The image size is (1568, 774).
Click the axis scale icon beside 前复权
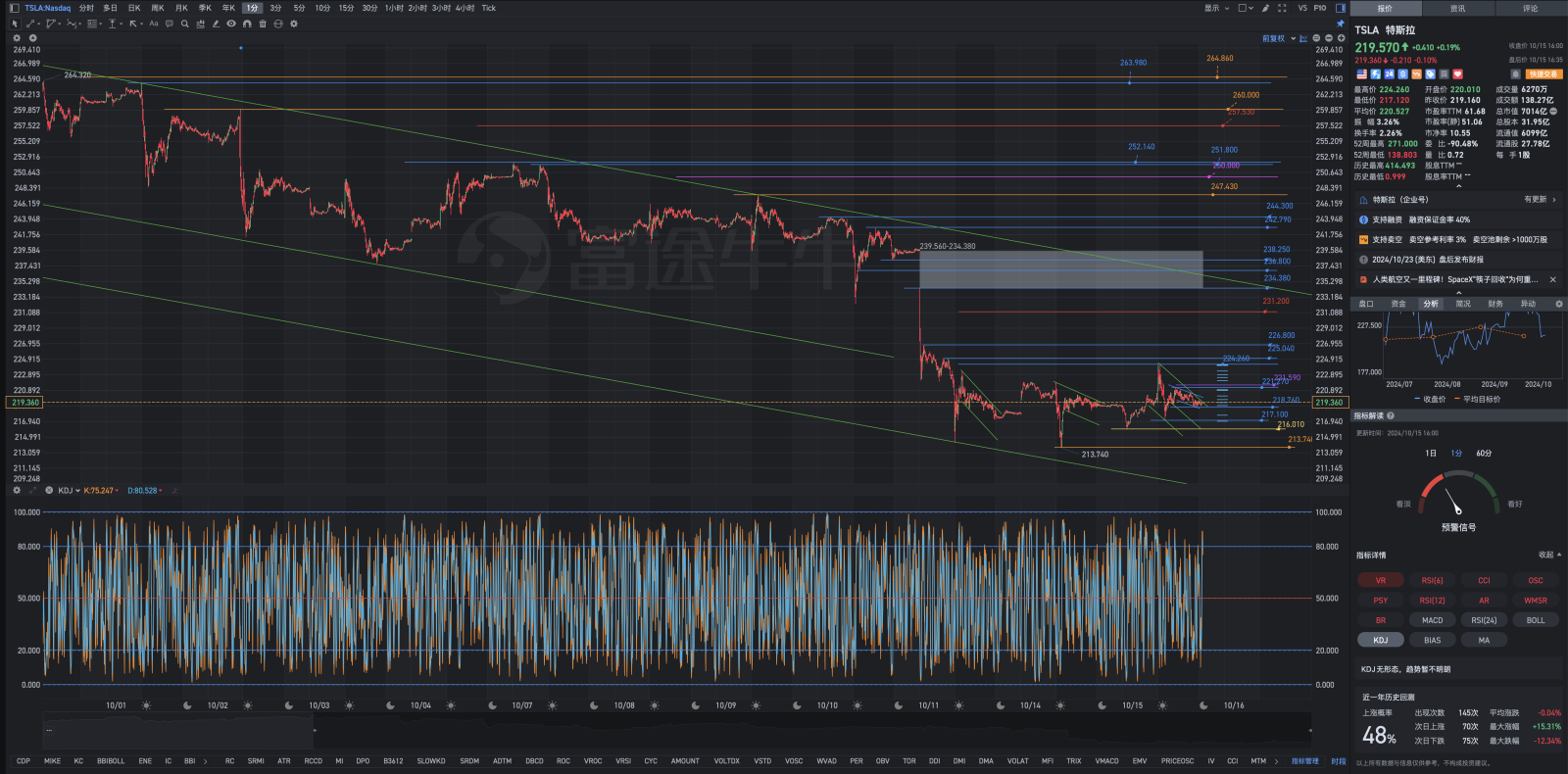[1303, 38]
